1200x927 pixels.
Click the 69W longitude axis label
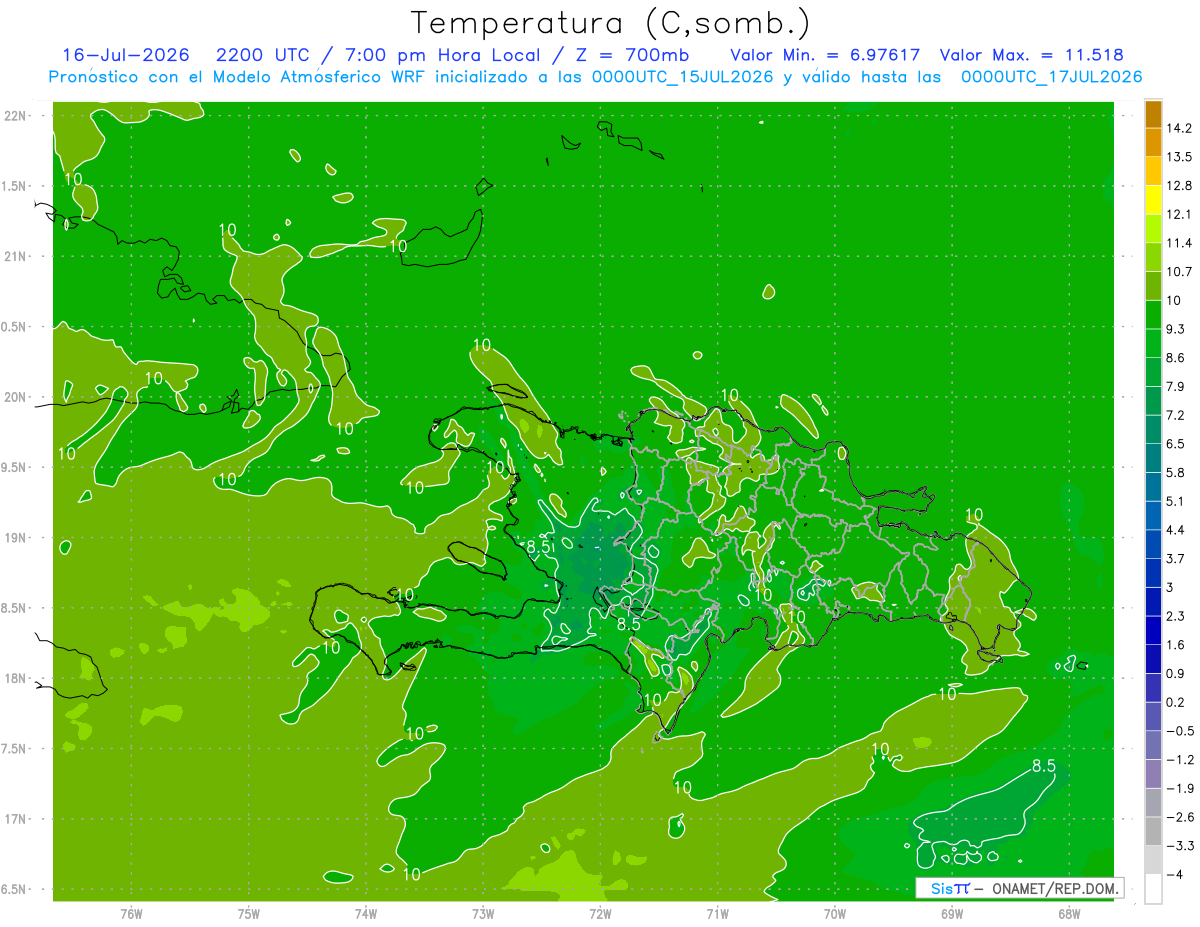point(952,914)
